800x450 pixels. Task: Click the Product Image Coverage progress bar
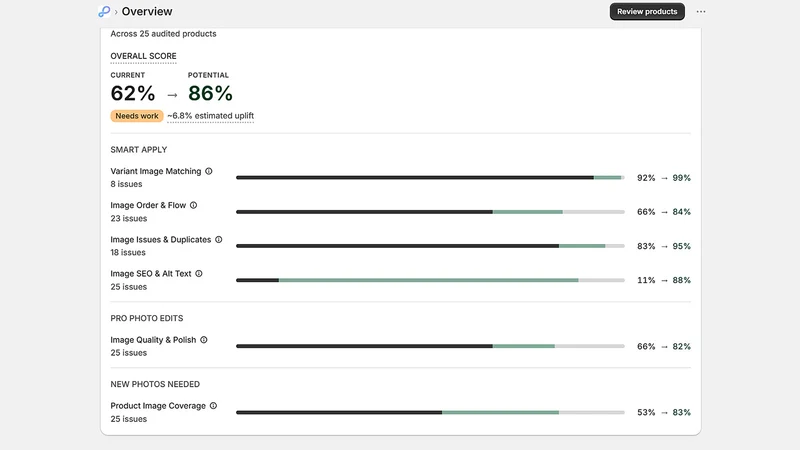[x=430, y=412]
